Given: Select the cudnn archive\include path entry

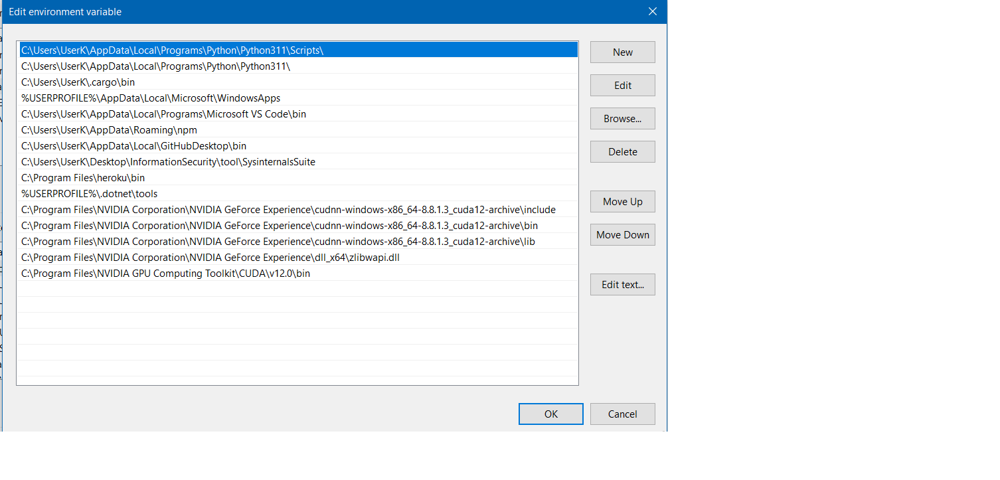Looking at the screenshot, I should (x=298, y=210).
